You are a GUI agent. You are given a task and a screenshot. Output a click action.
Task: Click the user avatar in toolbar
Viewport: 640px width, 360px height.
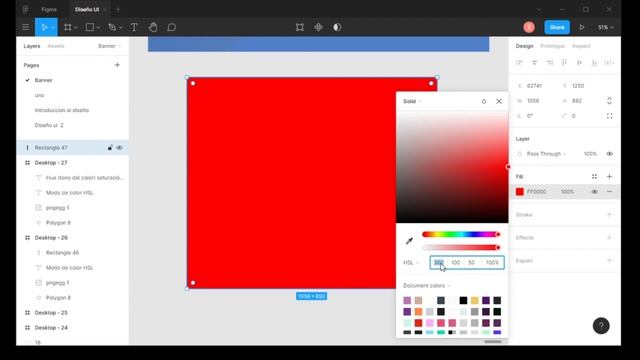pyautogui.click(x=529, y=27)
